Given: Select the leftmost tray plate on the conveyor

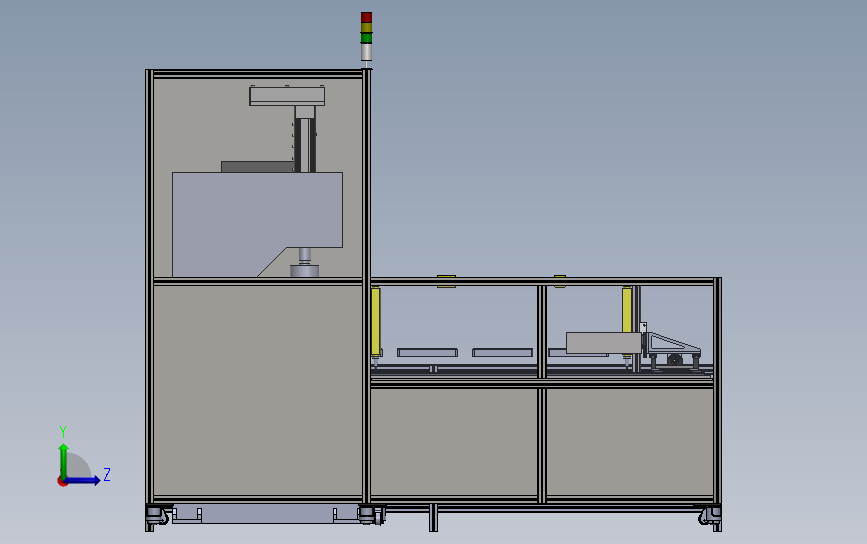Looking at the screenshot, I should coord(427,352).
